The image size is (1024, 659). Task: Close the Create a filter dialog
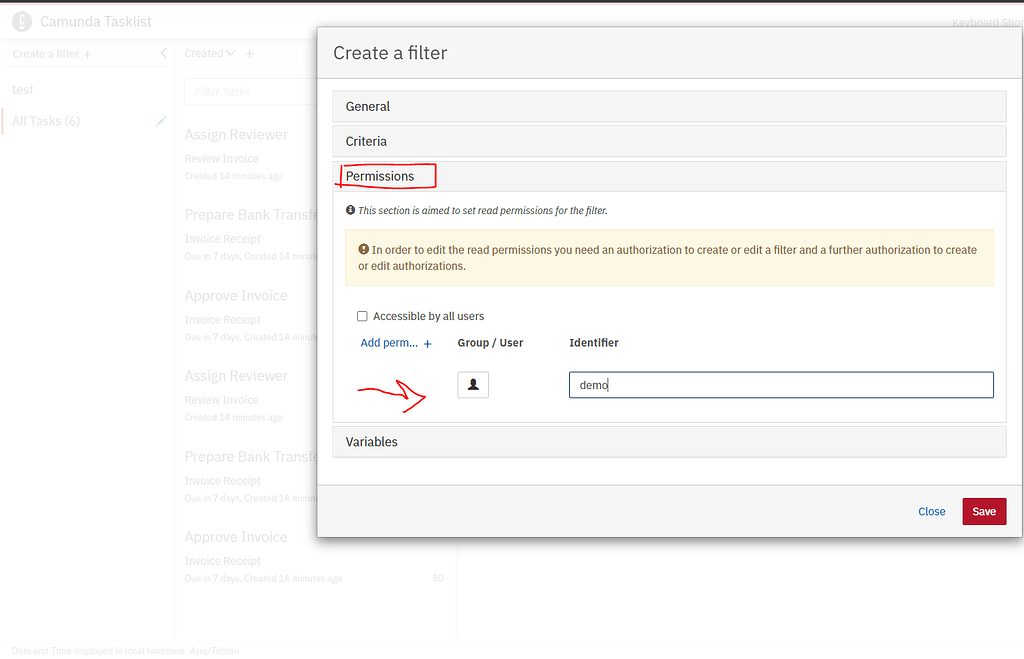point(931,511)
